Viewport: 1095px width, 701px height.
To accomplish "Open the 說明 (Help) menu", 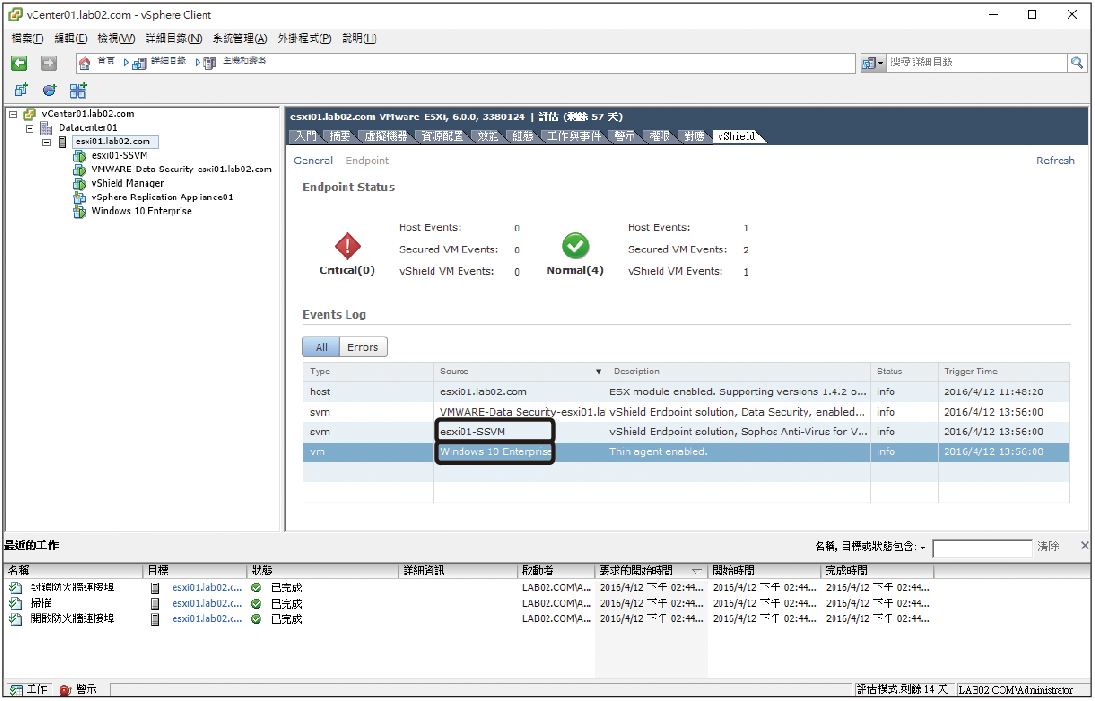I will click(359, 38).
